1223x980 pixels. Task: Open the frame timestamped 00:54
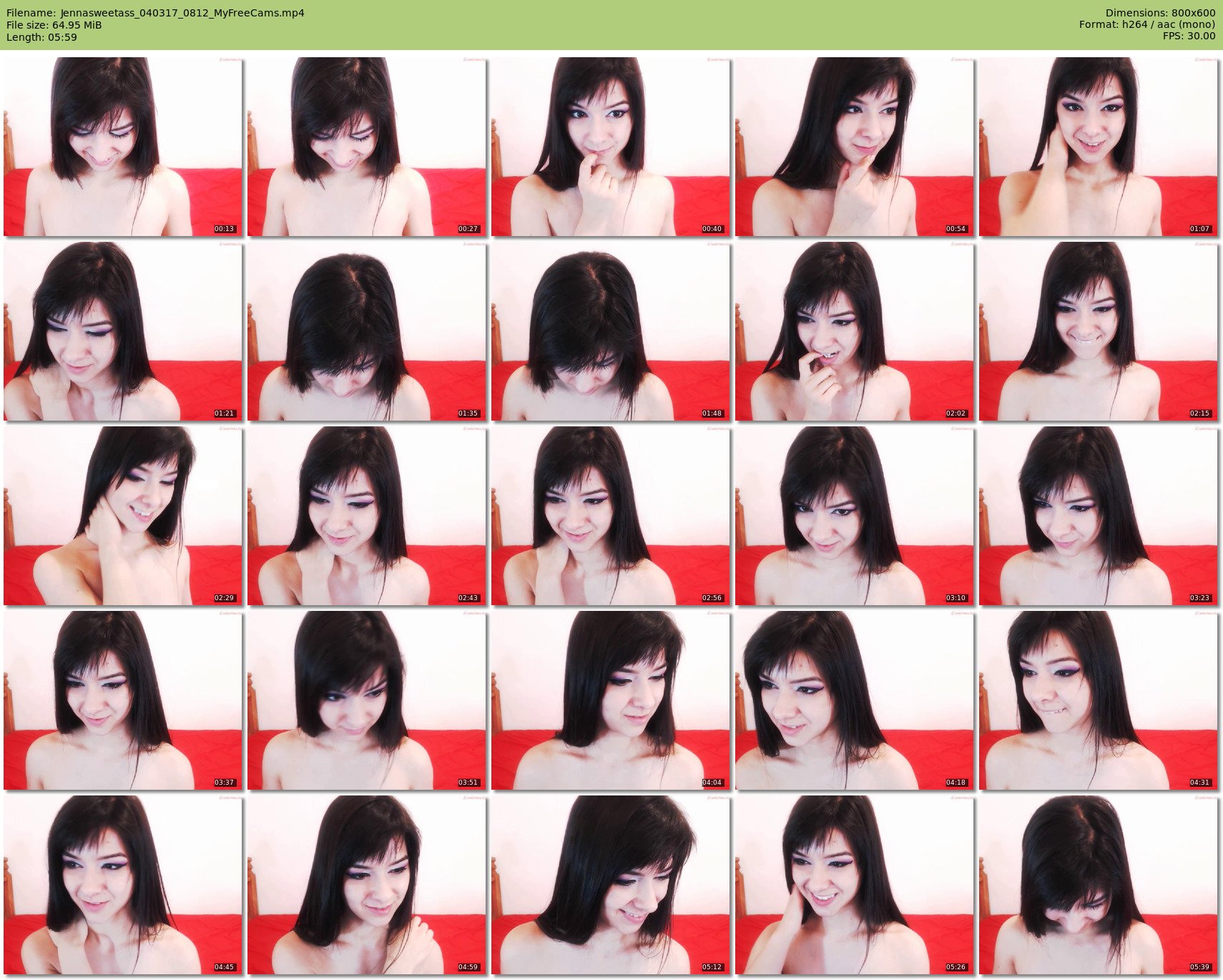(855, 147)
